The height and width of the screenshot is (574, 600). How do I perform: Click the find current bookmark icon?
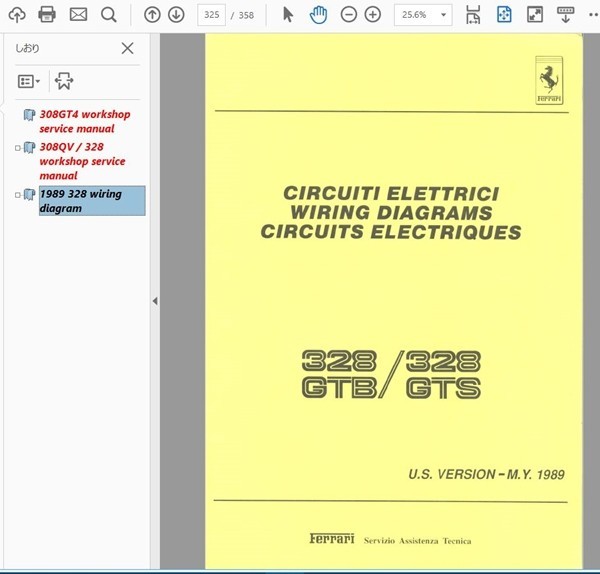coord(64,81)
